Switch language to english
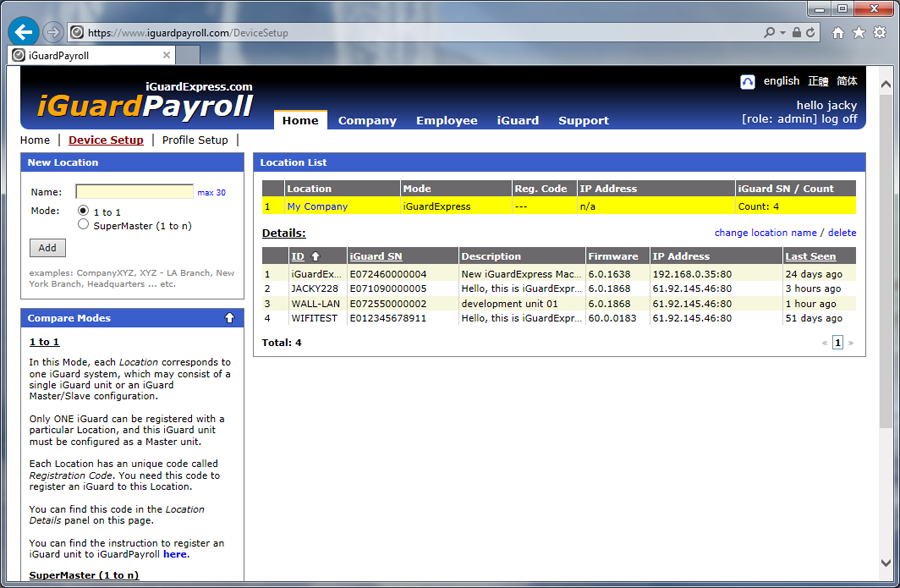Image resolution: width=900 pixels, height=588 pixels. [781, 81]
